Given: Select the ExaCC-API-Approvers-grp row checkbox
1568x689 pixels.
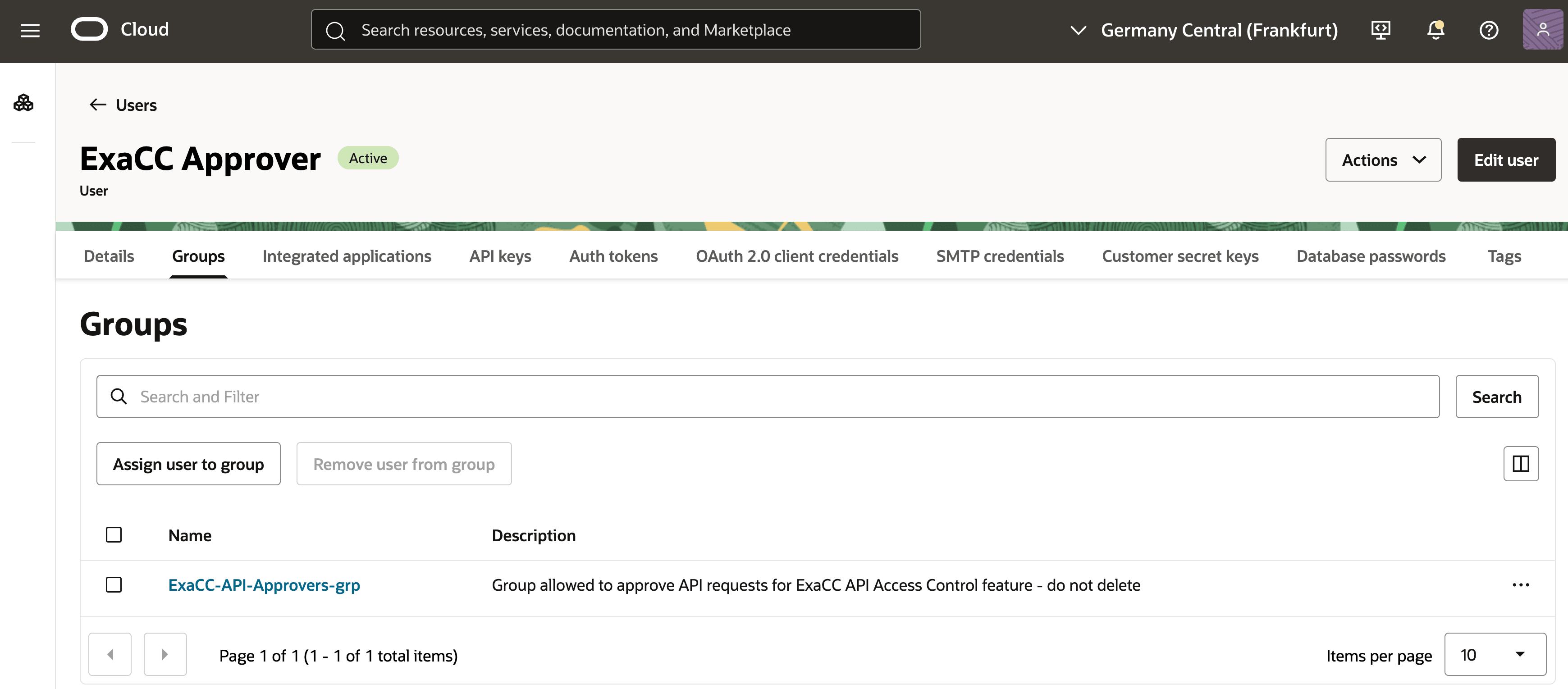Looking at the screenshot, I should tap(114, 585).
